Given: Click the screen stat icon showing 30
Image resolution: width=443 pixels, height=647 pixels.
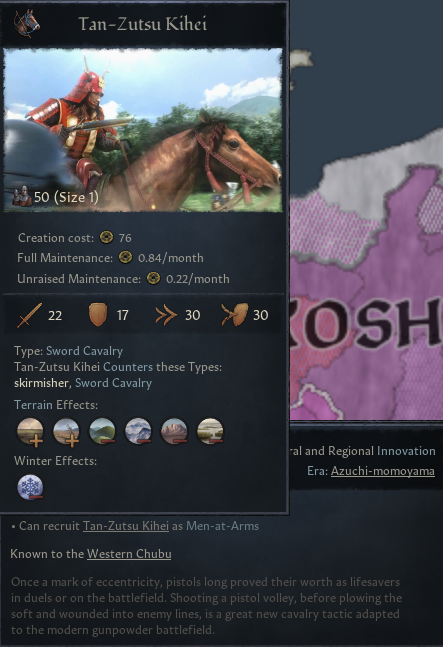Looking at the screenshot, I should (235, 315).
